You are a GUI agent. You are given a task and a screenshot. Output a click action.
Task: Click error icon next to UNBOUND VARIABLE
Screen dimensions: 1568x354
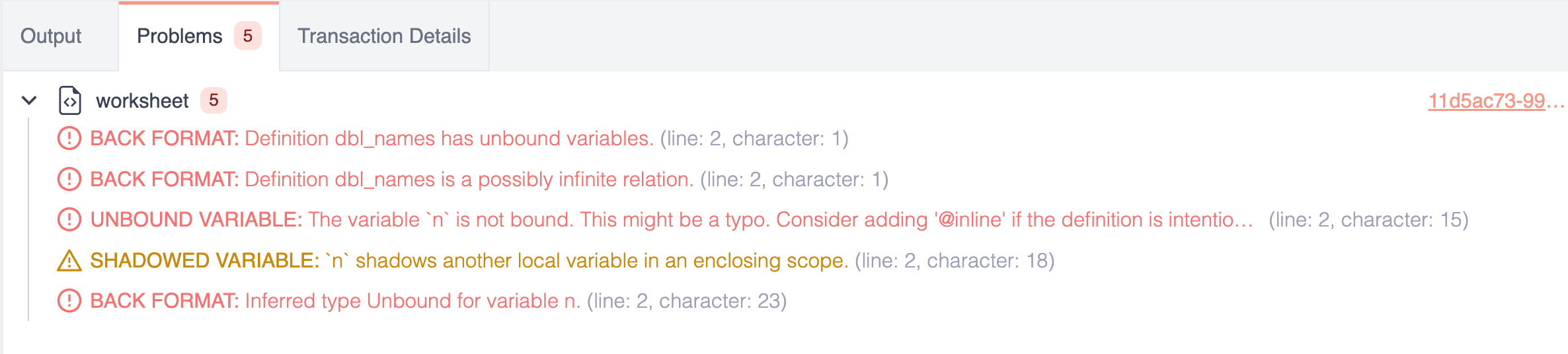click(x=69, y=220)
